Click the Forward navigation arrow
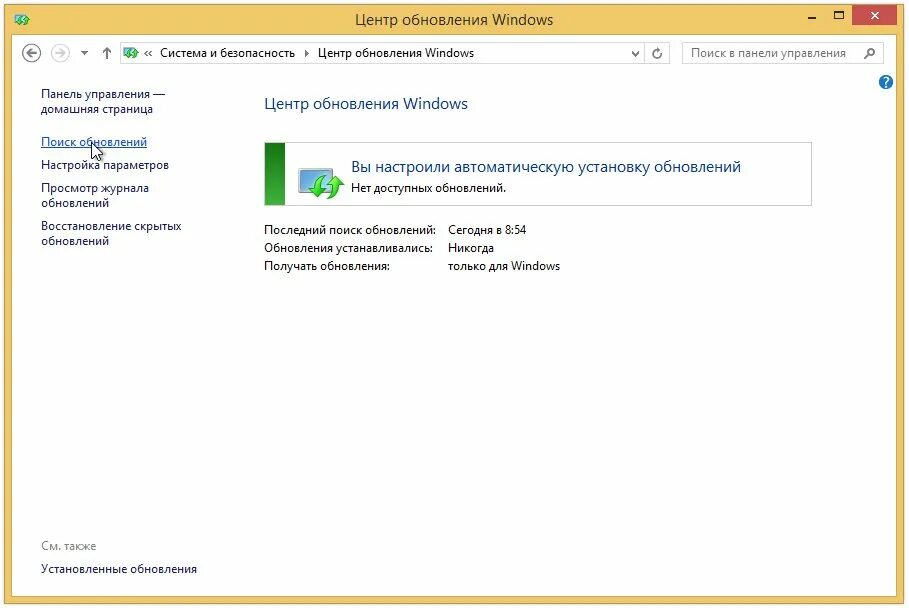Screen dimensions: 909x608 60,53
